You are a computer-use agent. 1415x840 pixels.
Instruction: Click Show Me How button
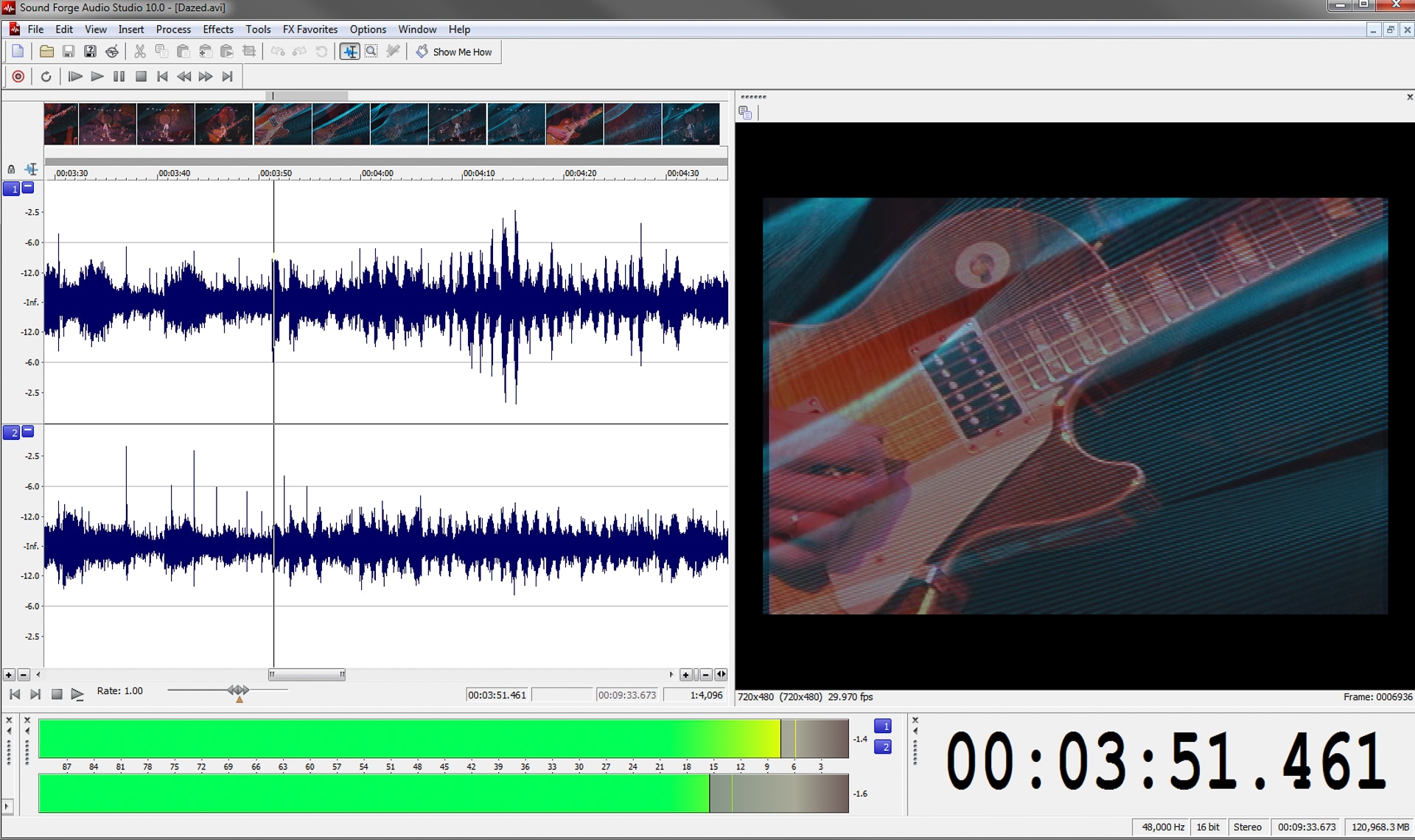(454, 51)
